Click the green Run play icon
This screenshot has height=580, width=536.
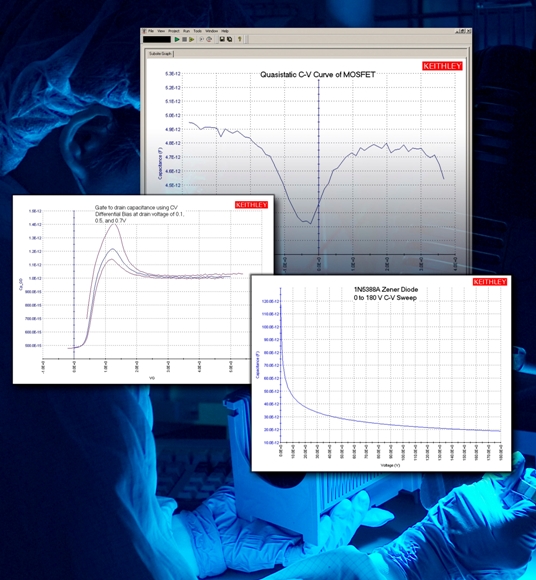point(177,39)
